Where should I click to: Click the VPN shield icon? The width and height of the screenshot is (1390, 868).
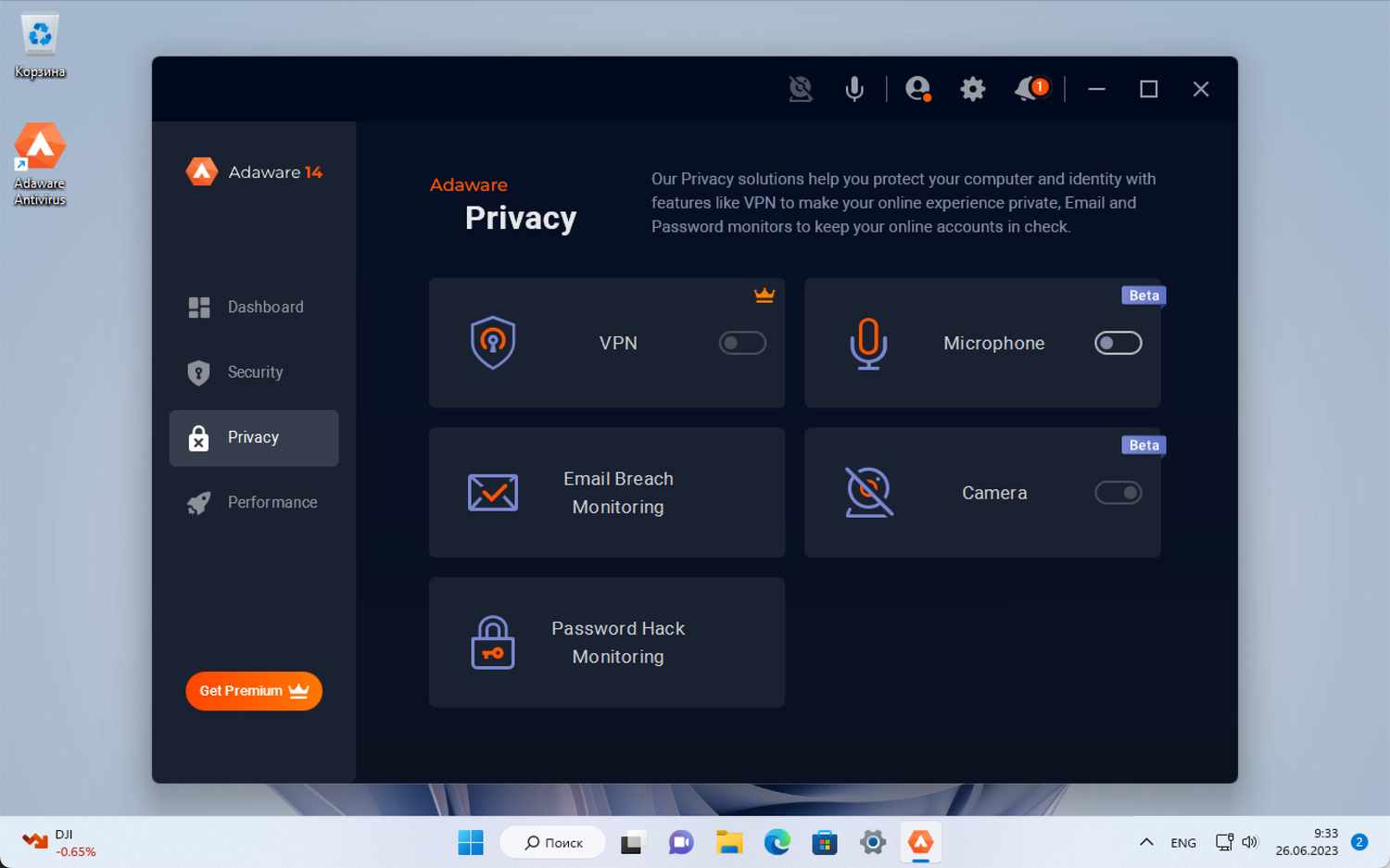pyautogui.click(x=493, y=343)
